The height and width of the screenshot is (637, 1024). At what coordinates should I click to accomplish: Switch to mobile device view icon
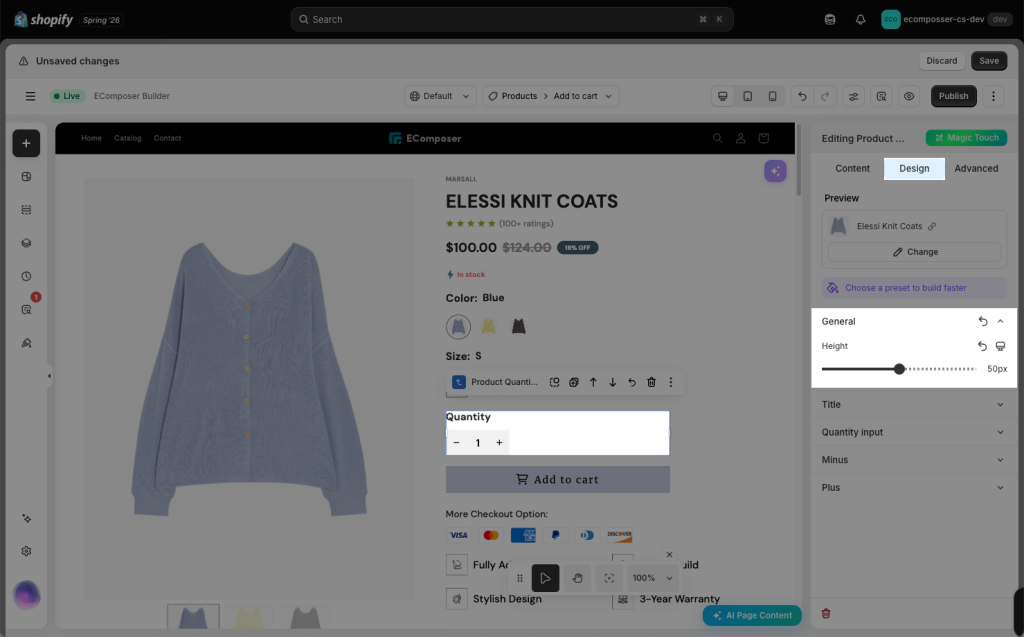pos(773,96)
